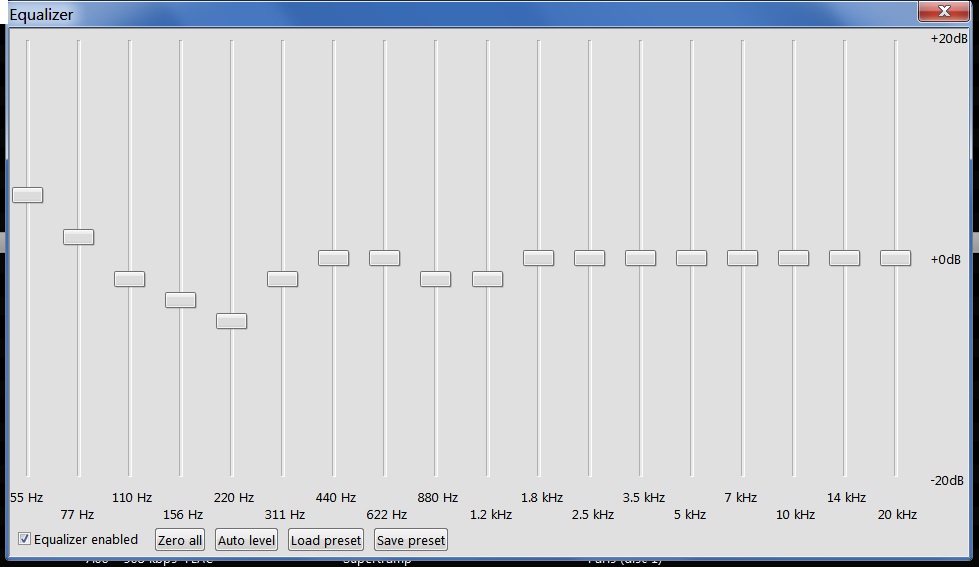Click the 5 kHz band slider handle
The width and height of the screenshot is (979, 567).
692,258
